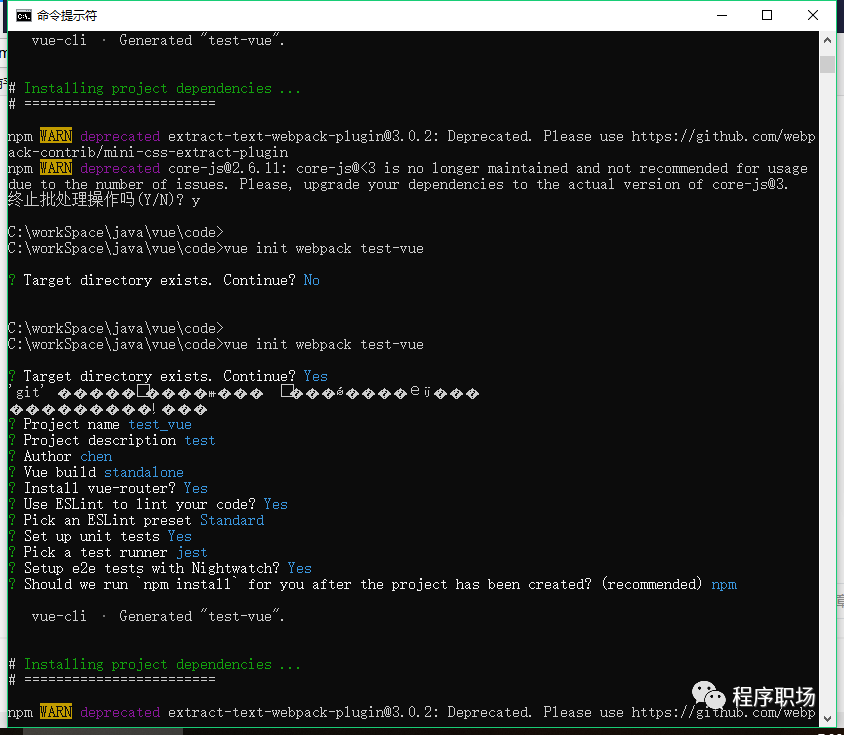Click the project name 'test_vue'
This screenshot has width=844, height=735.
click(x=160, y=425)
